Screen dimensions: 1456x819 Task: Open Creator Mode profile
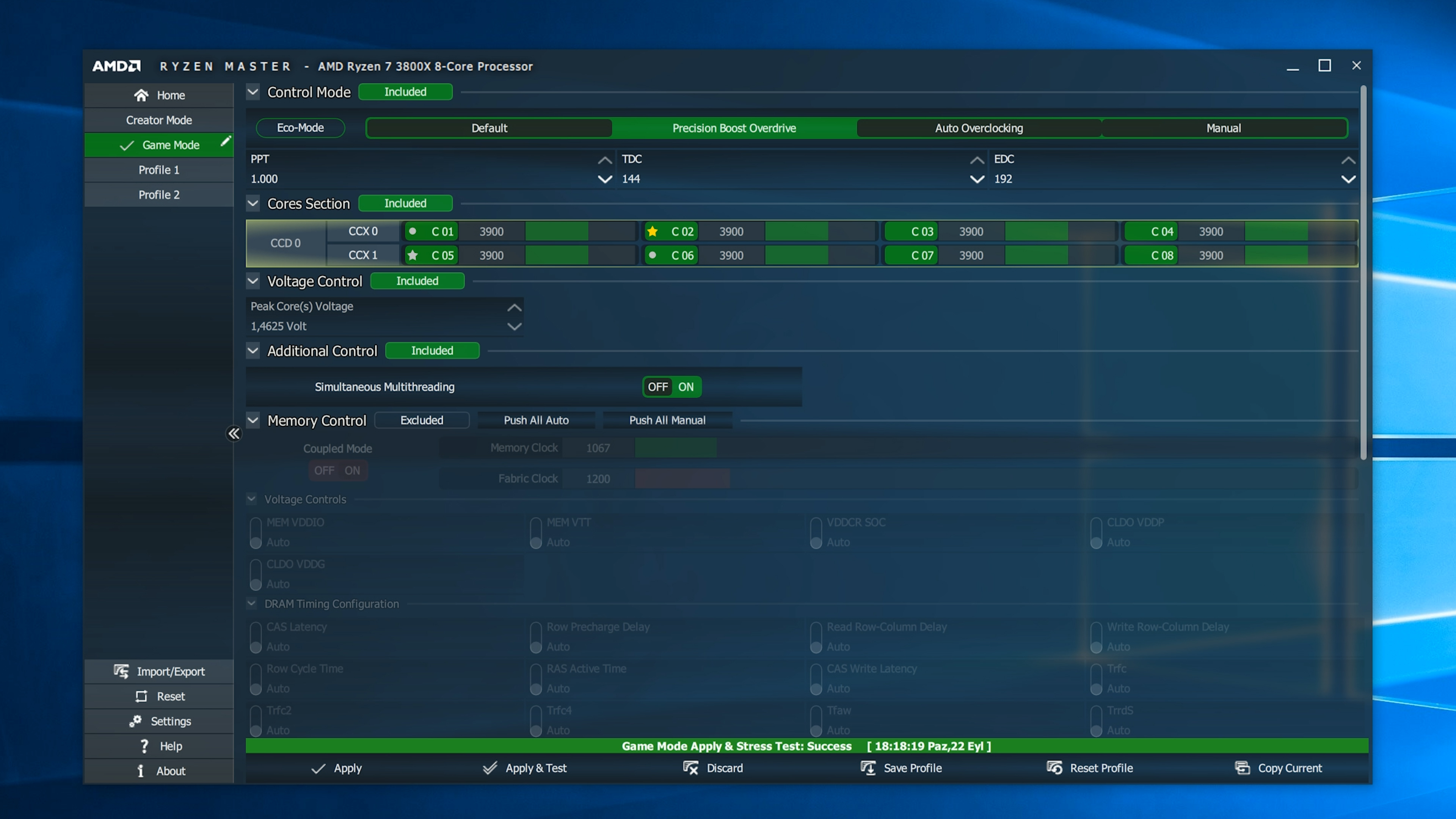point(159,120)
